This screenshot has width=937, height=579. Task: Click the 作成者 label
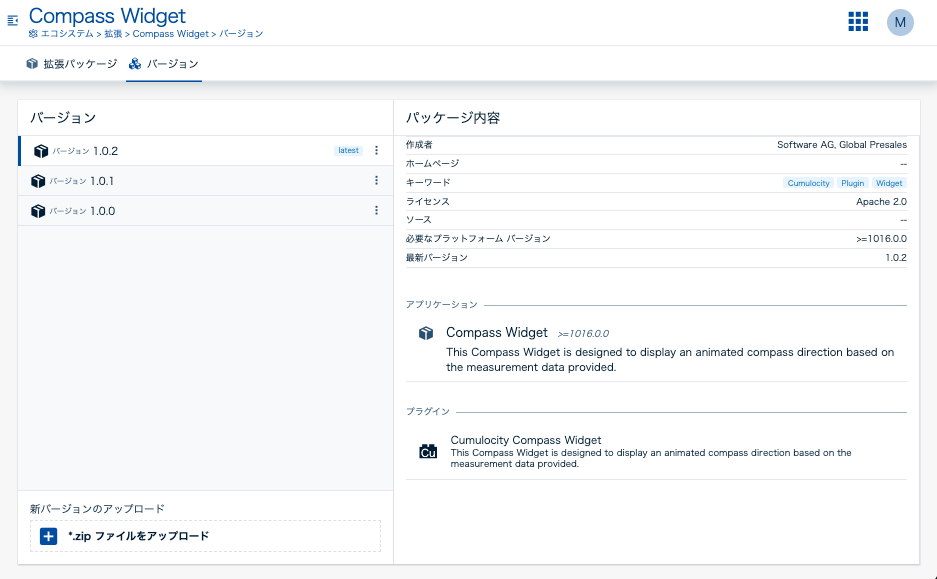[419, 145]
